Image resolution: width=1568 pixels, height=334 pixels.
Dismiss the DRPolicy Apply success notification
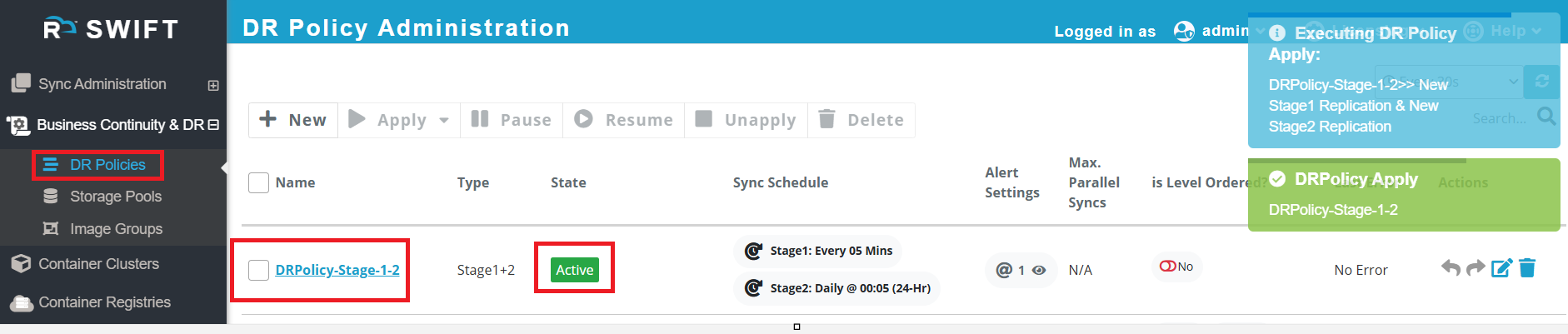tap(1404, 194)
